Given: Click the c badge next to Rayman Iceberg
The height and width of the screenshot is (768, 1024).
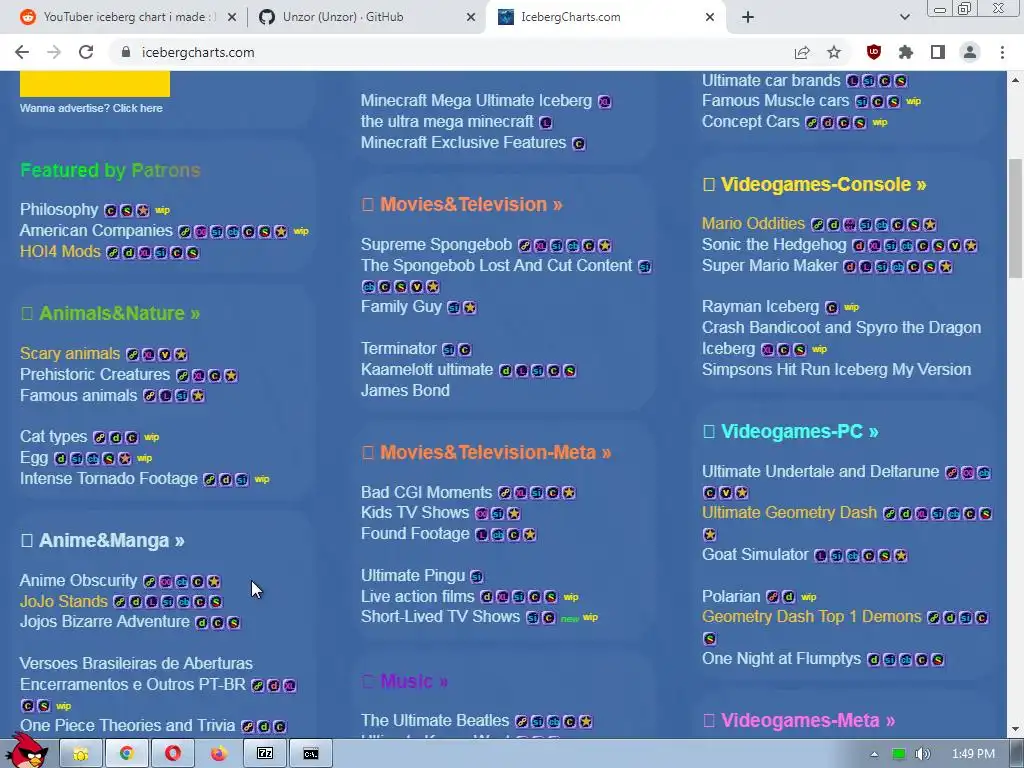Looking at the screenshot, I should (x=831, y=308).
